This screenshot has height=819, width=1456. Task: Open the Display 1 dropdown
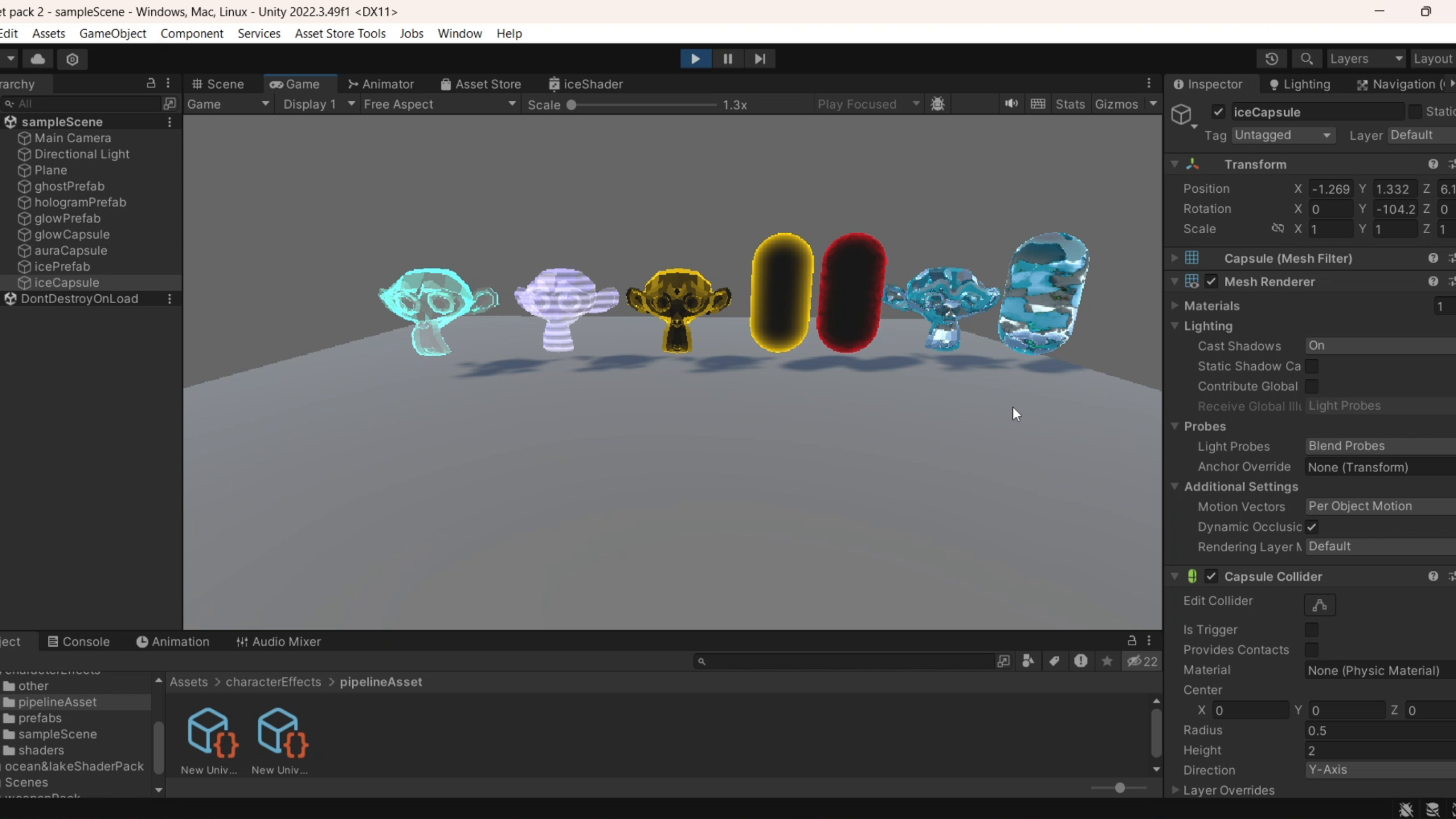(x=318, y=104)
